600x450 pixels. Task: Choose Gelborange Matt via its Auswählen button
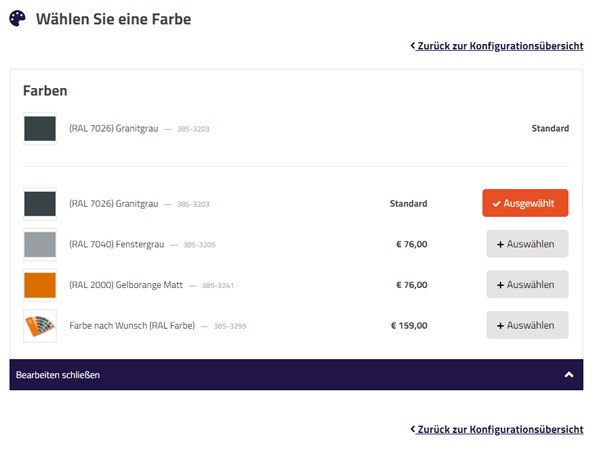(527, 285)
